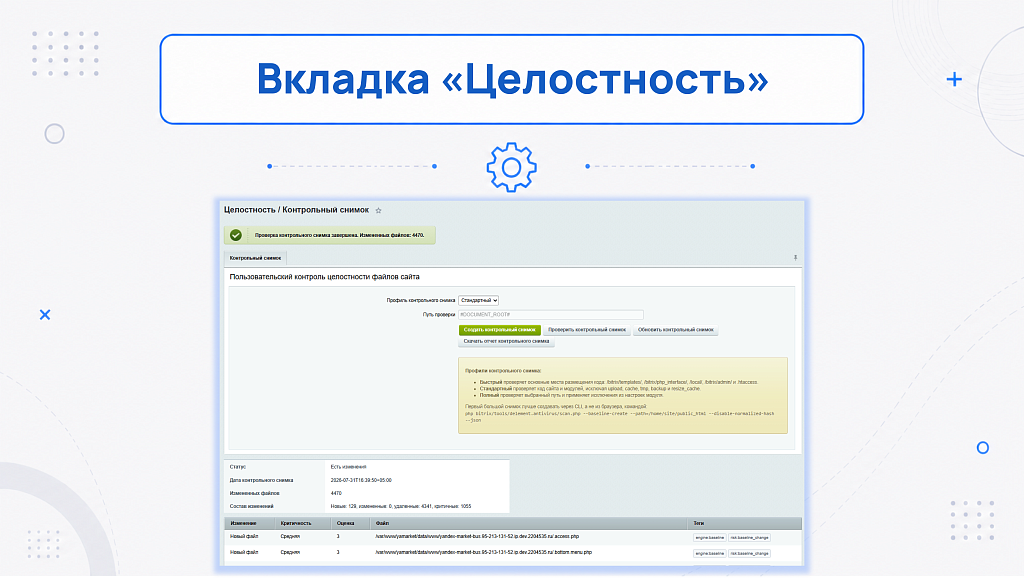This screenshot has width=1024, height=579.
Task: Click risk.baseline_change tag in access.php row
Action: click(749, 538)
